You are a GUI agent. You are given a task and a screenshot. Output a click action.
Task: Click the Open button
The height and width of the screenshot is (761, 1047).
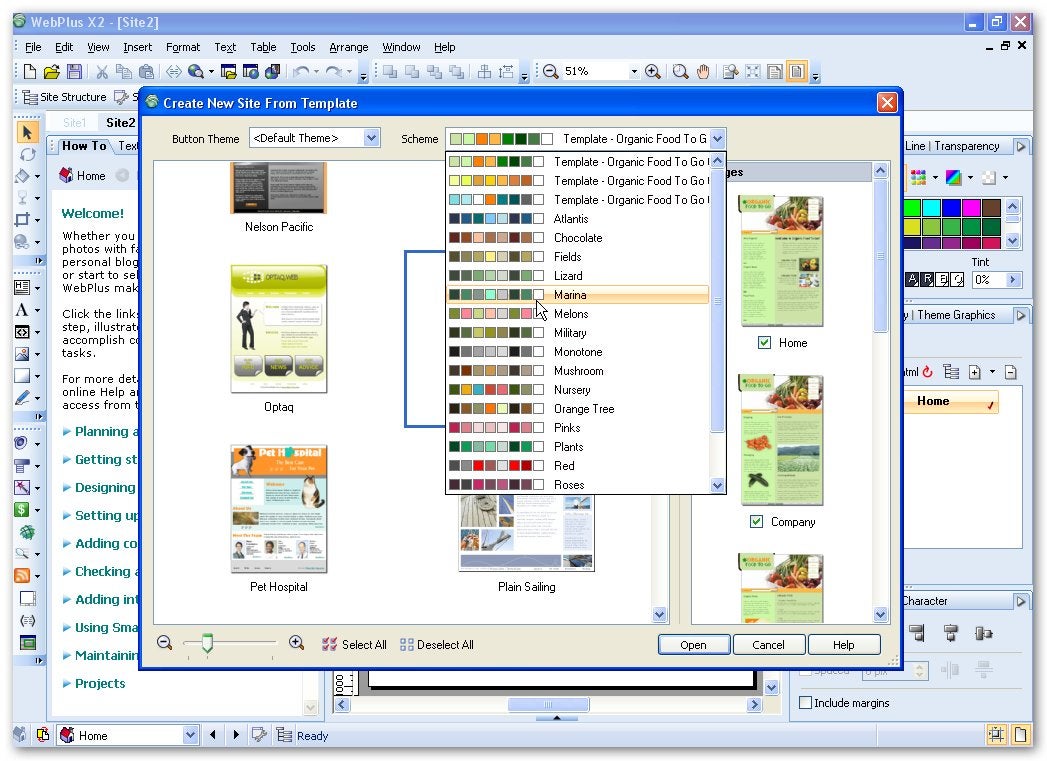pos(693,645)
